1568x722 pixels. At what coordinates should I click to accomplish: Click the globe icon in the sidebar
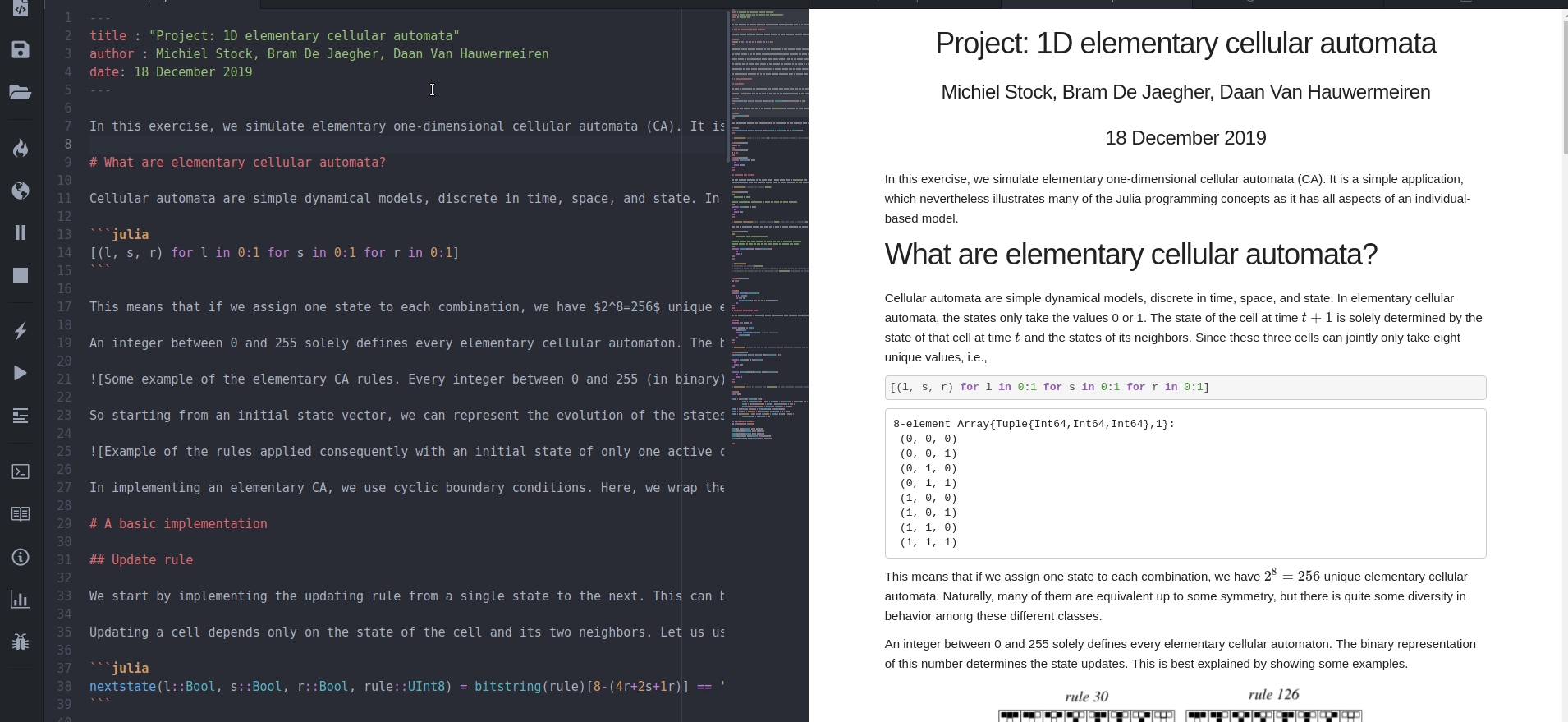pyautogui.click(x=21, y=191)
